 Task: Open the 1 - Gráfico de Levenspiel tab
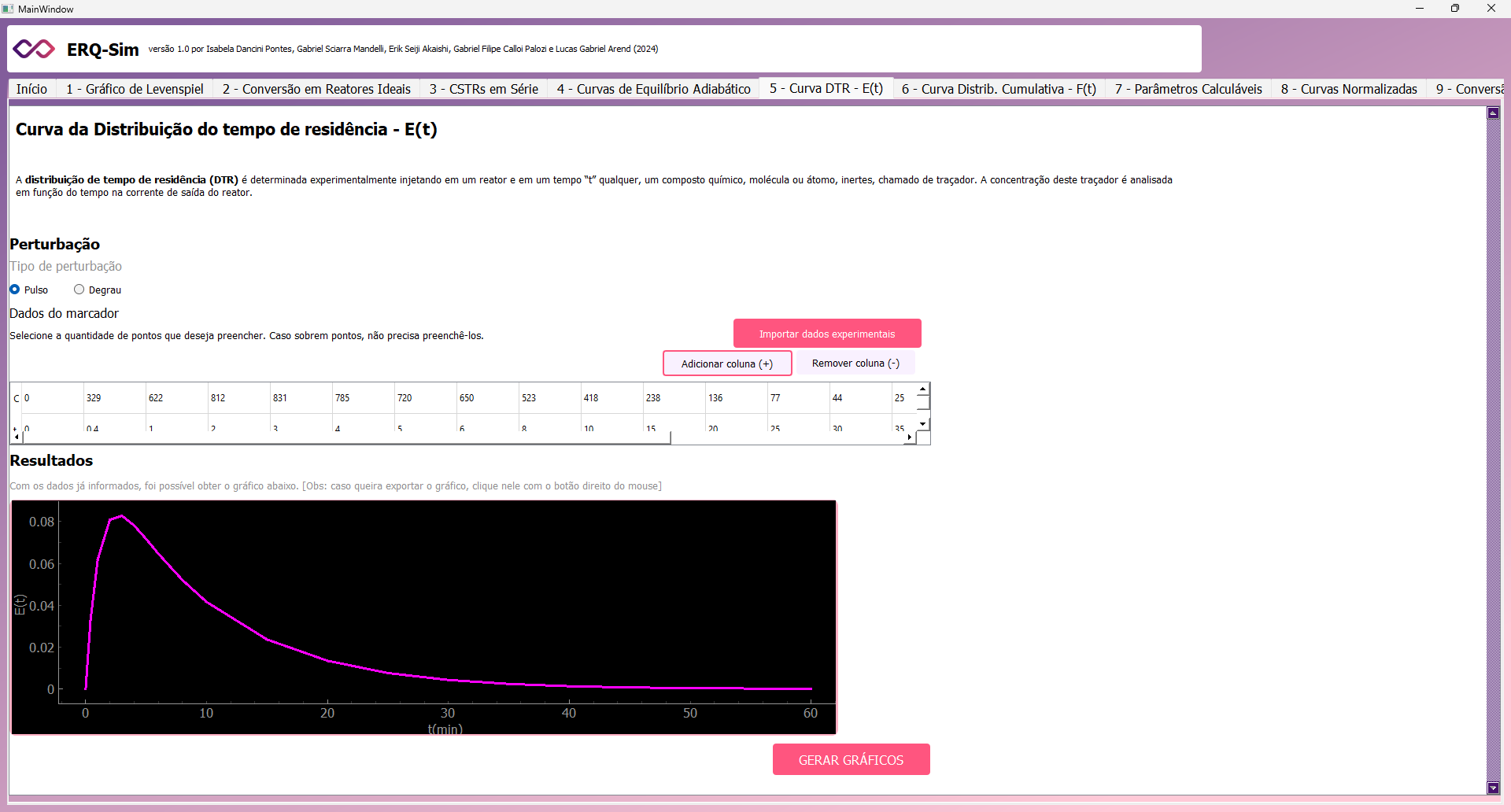pos(135,89)
